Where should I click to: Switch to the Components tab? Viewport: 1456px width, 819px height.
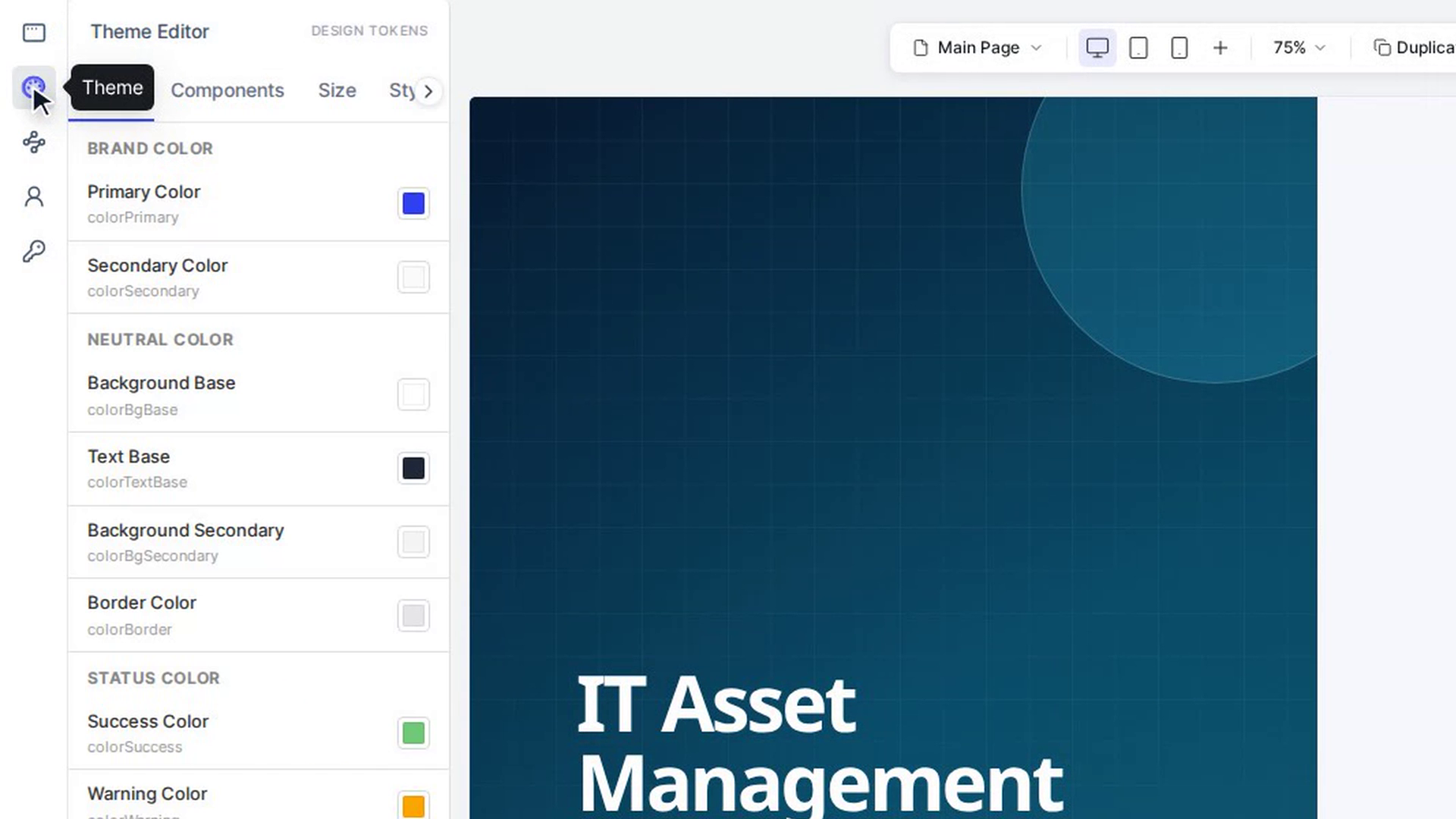227,90
